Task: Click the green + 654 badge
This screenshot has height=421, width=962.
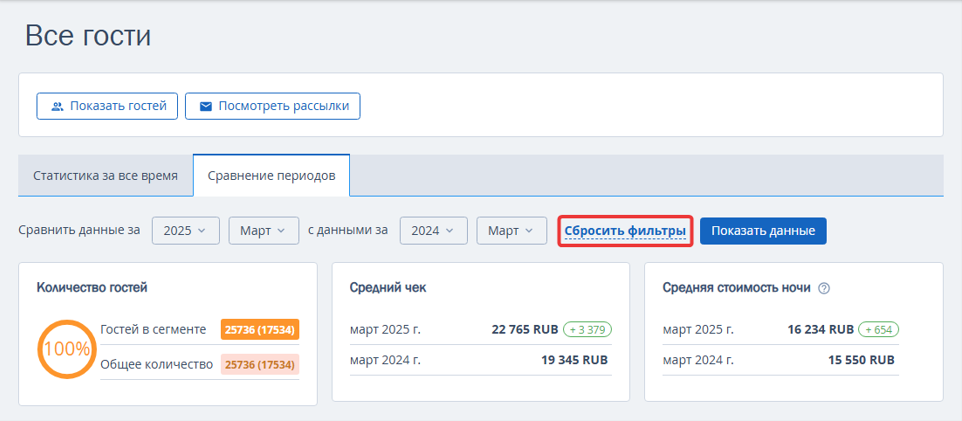Action: coord(879,330)
